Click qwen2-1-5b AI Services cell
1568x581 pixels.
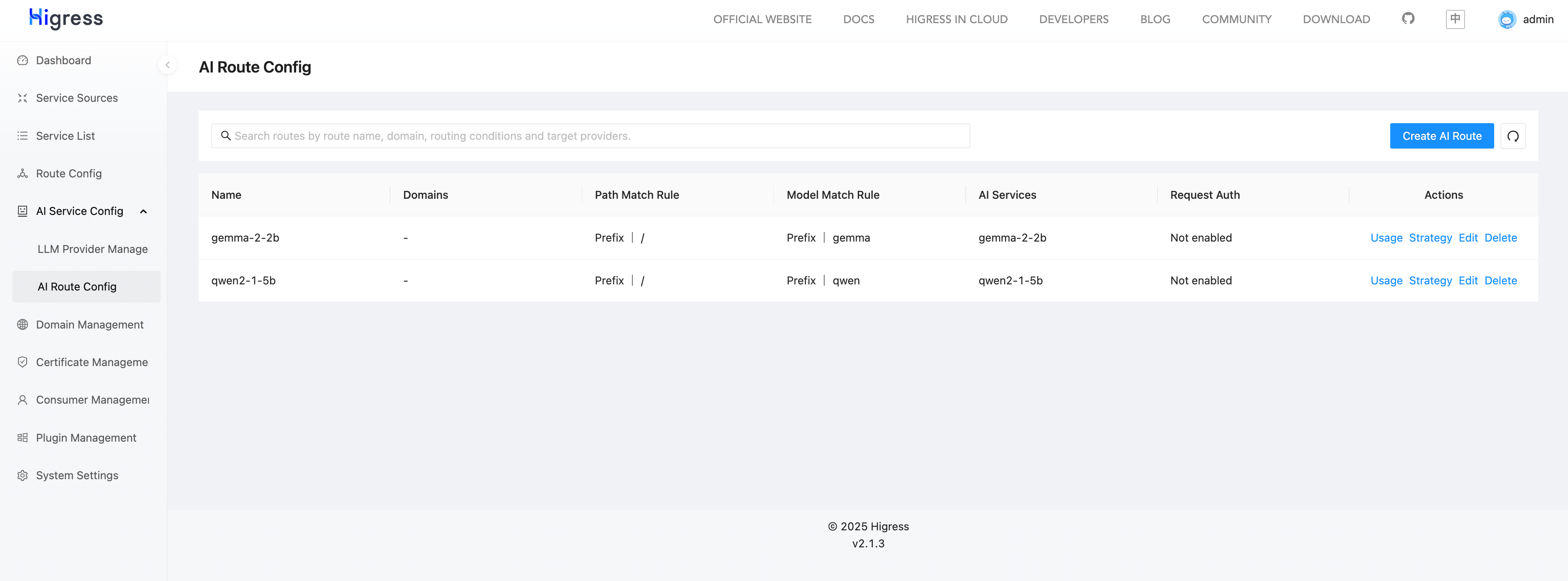(1010, 281)
